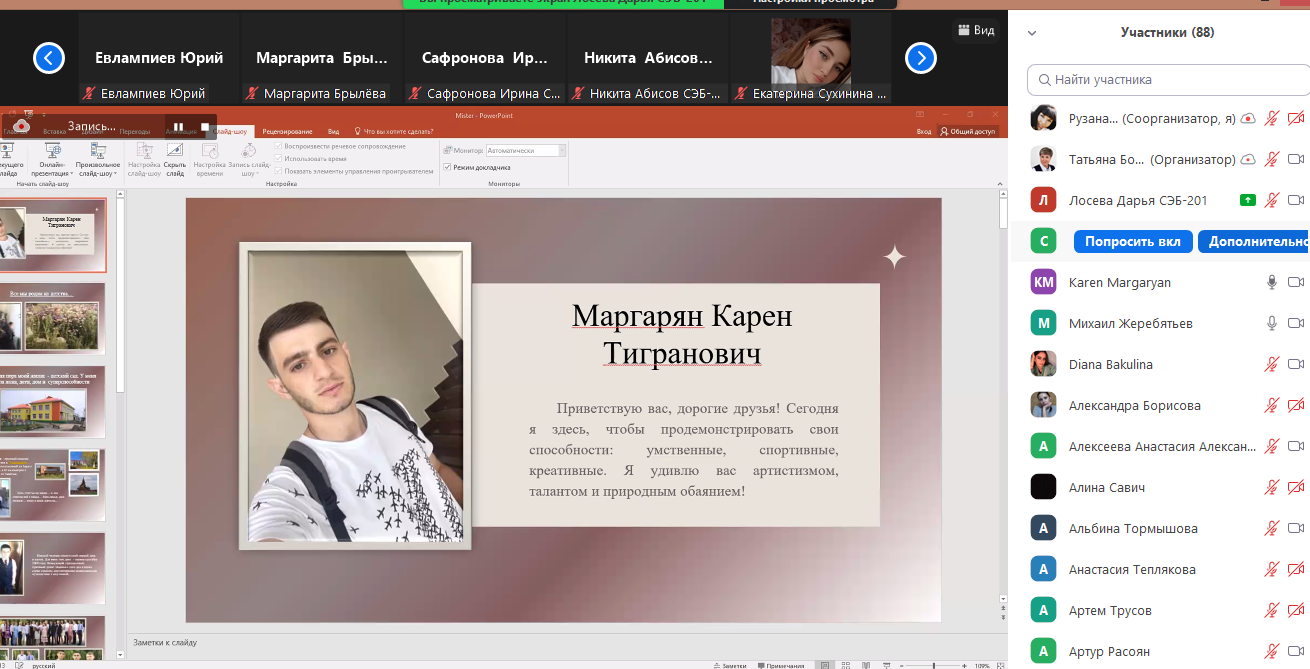This screenshot has width=1310, height=669.
Task: Collapse the Участники panel chevron
Action: (x=1032, y=33)
